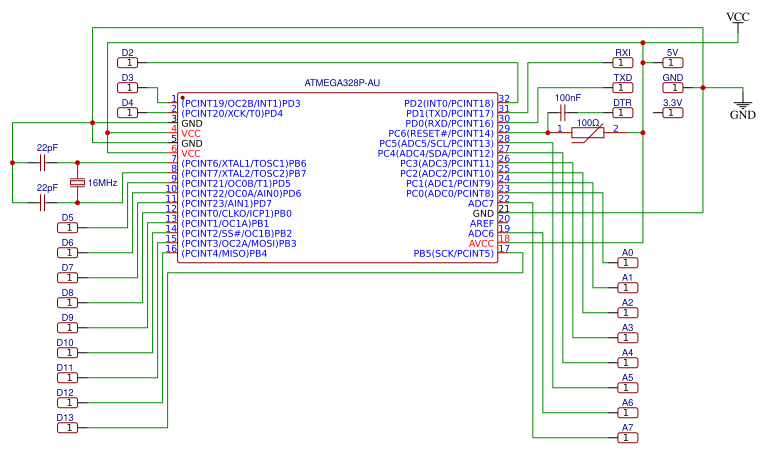Select the A5 connector pad
766x453 pixels.
click(x=628, y=388)
